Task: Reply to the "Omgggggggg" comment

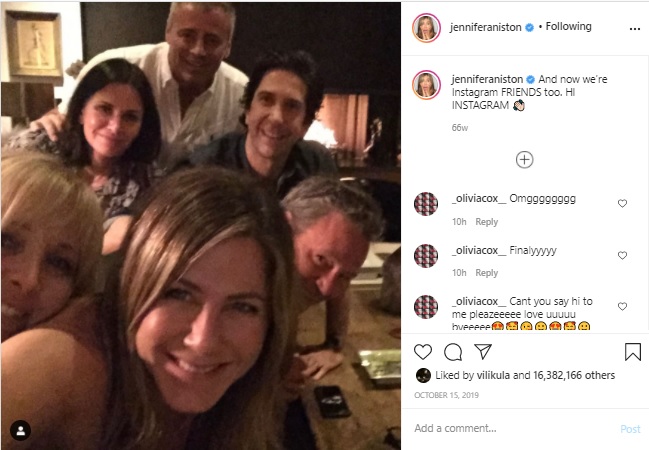Action: (486, 222)
